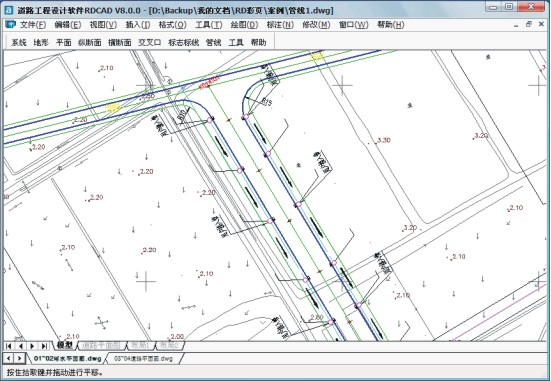The width and height of the screenshot is (551, 381).
Task: Open the 文件(F) menu
Action: coord(33,25)
